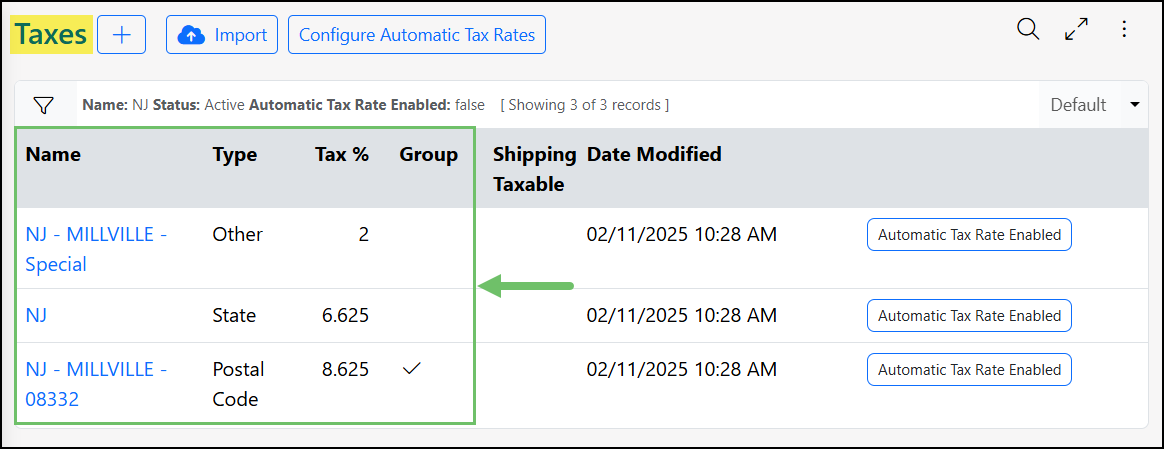The image size is (1164, 449).
Task: Expand the view with the fullscreen arrows icon
Action: [x=1076, y=30]
